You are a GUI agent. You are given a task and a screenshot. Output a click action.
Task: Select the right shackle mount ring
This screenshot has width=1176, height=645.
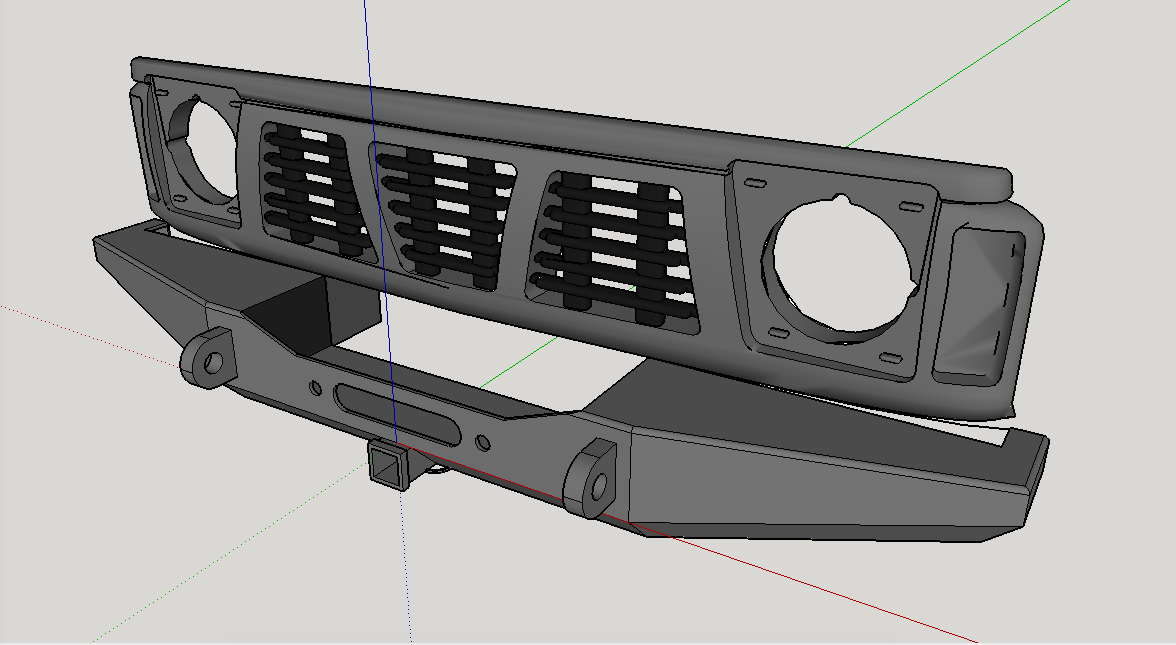pos(591,479)
